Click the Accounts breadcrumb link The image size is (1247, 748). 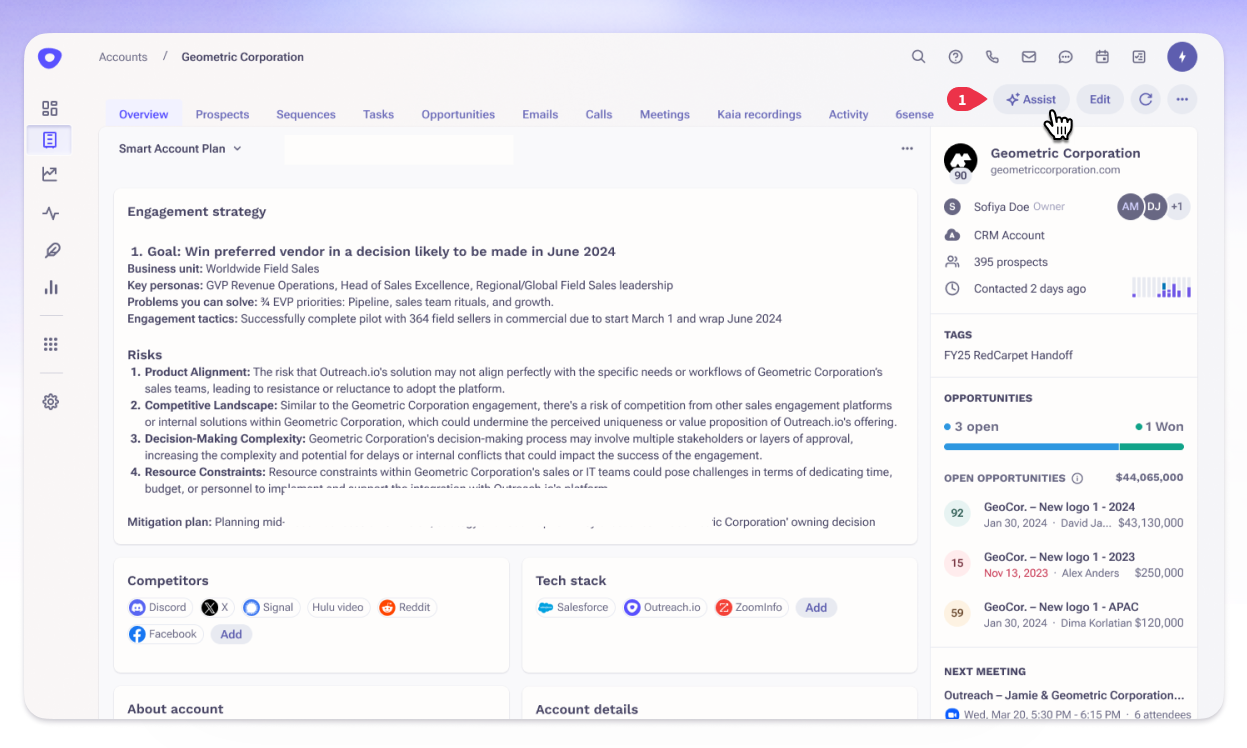(123, 57)
